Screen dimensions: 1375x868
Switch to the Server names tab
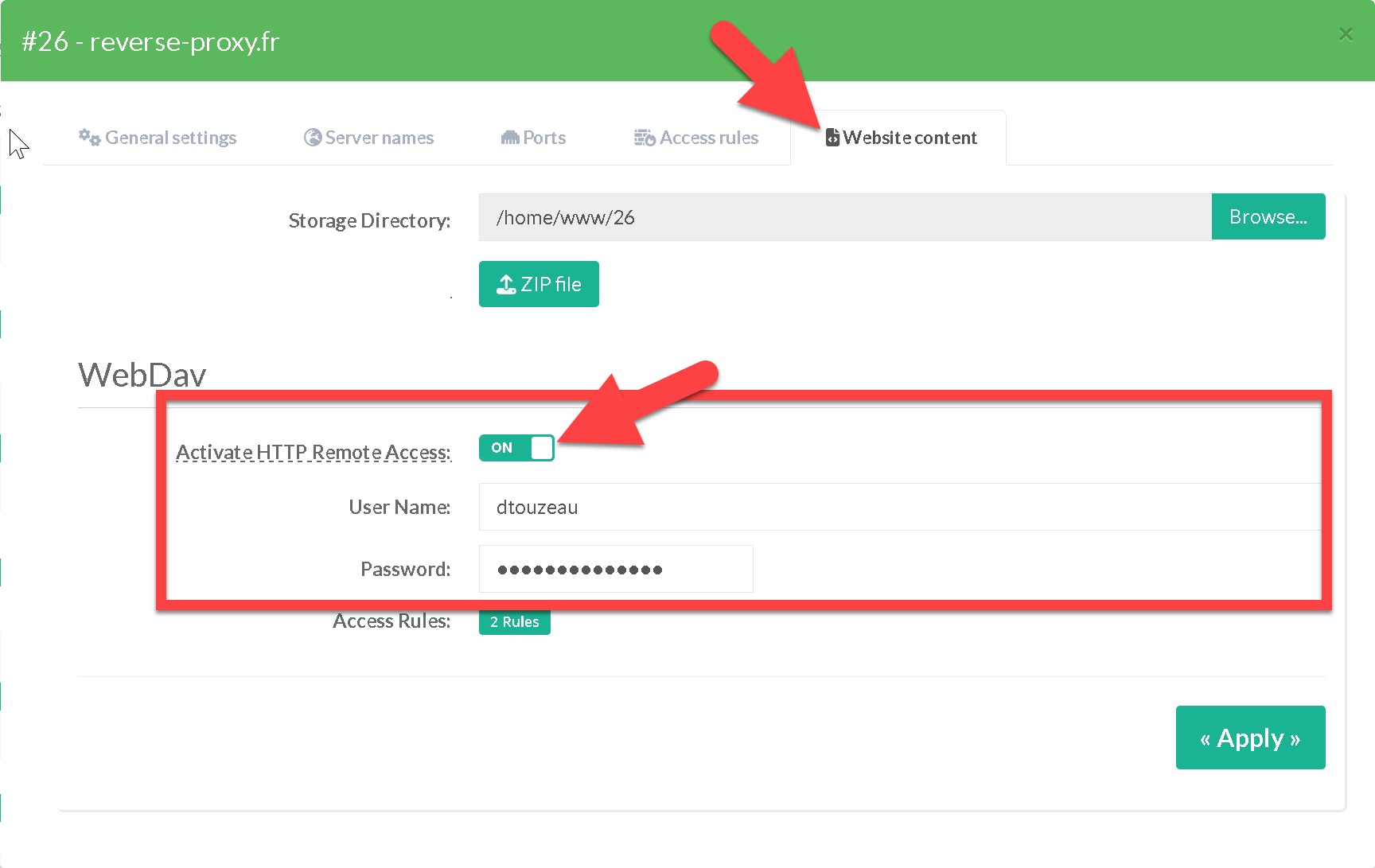click(380, 138)
